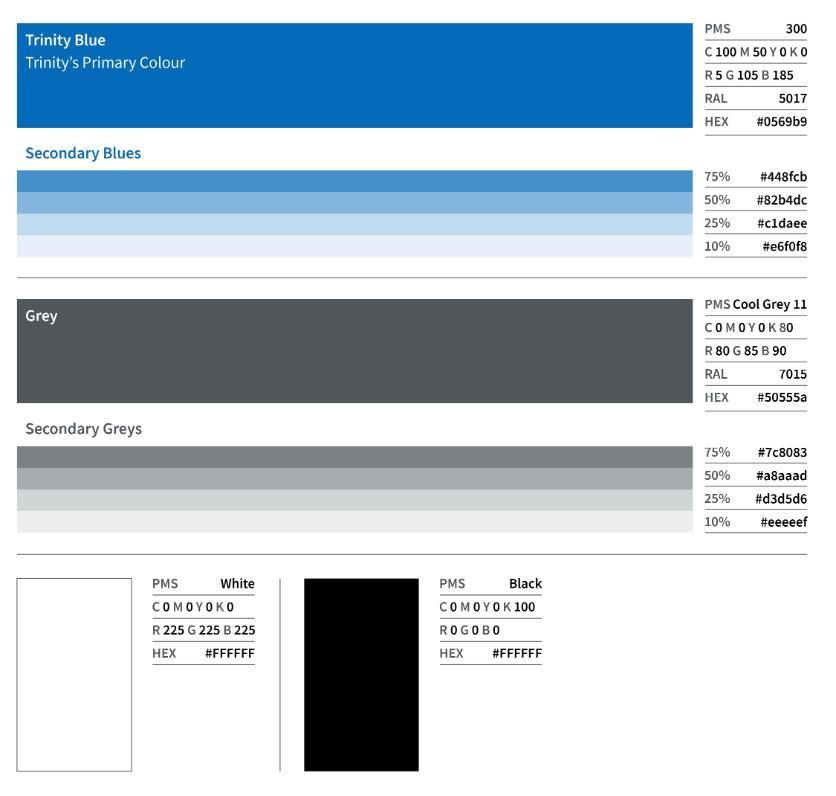Pick the 50% secondary grey band
Viewport: 836px width, 796px height.
[x=355, y=479]
